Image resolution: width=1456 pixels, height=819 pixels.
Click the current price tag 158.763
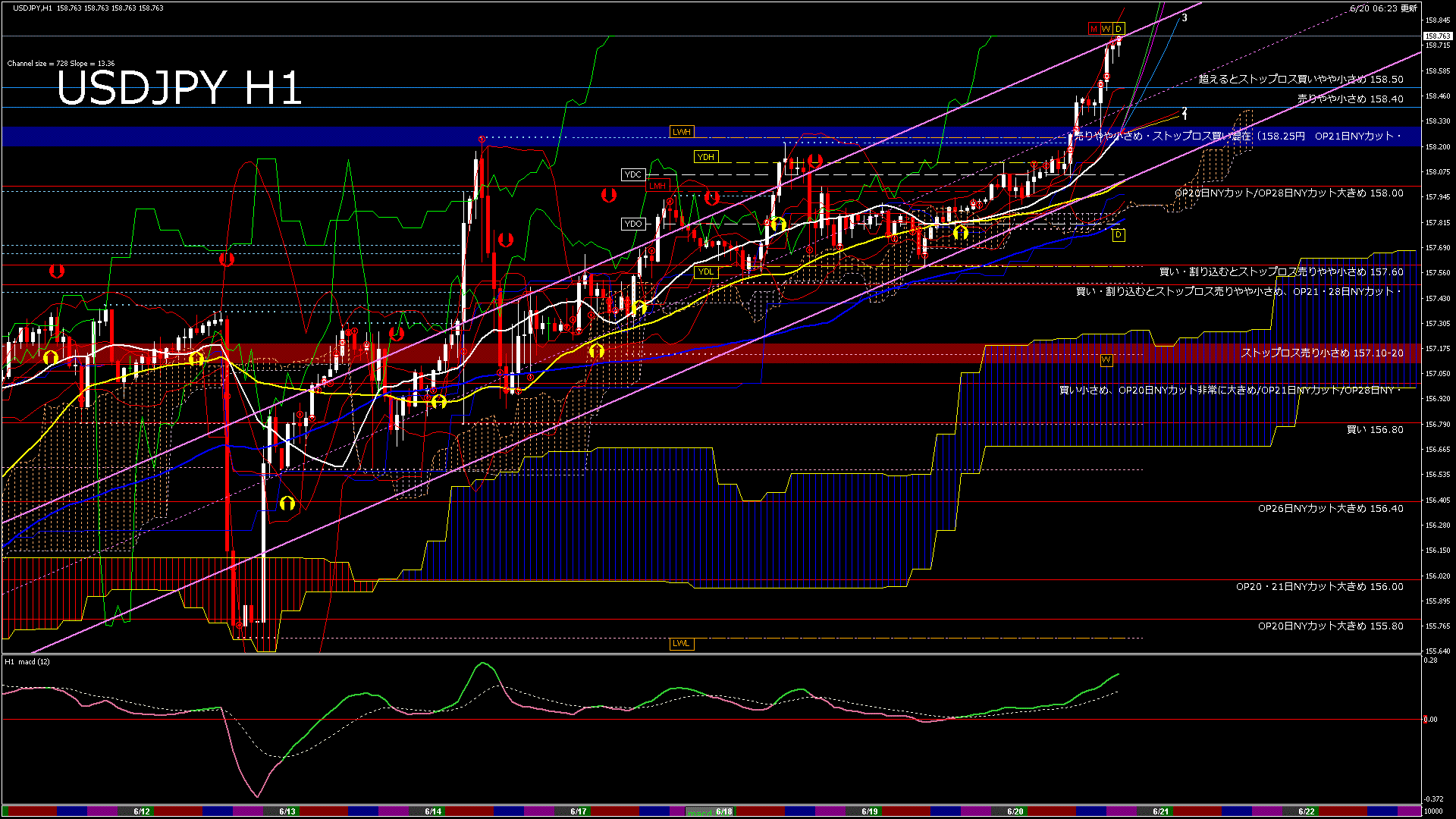click(1438, 36)
